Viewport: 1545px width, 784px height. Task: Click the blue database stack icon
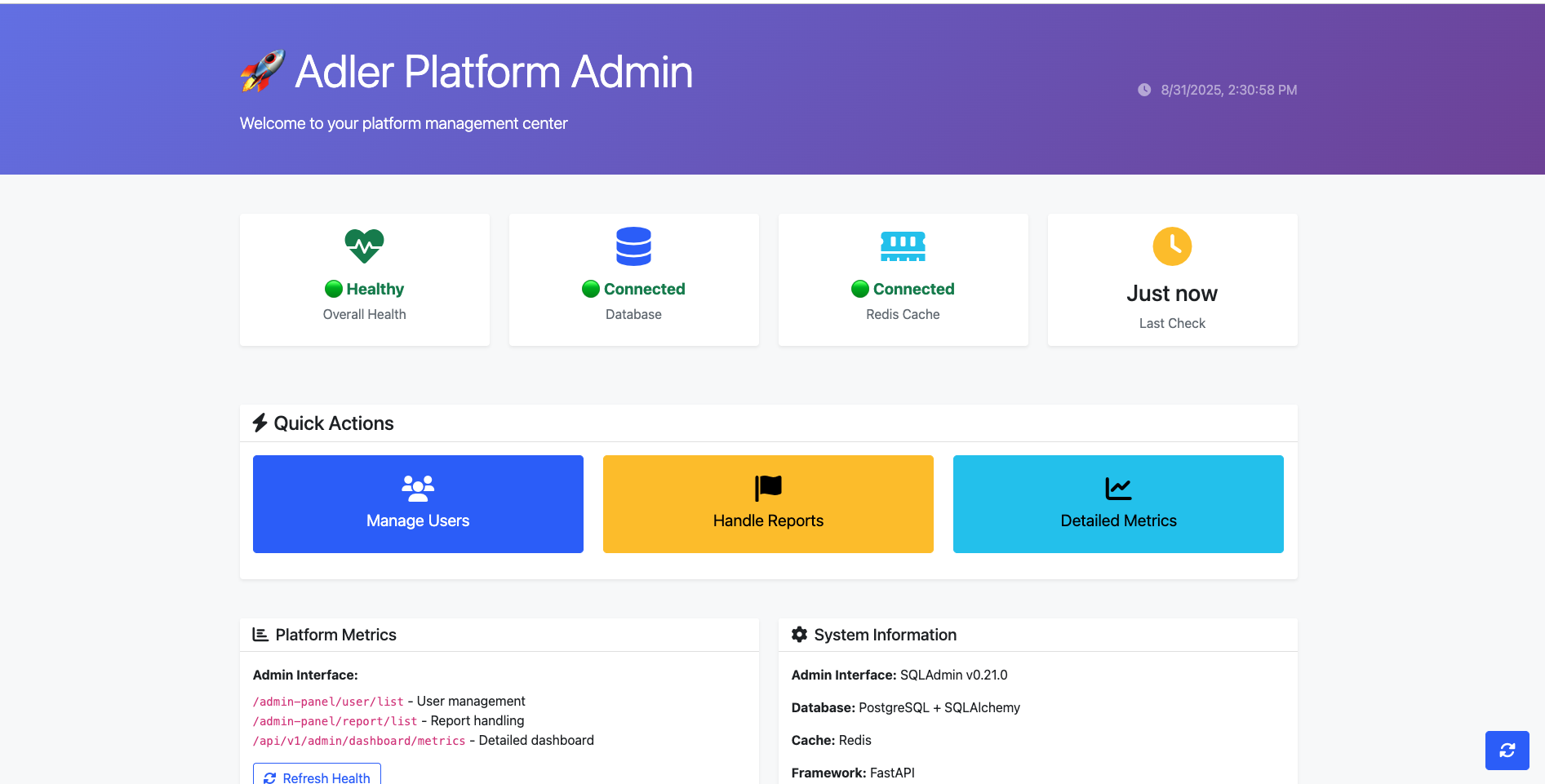tap(633, 246)
